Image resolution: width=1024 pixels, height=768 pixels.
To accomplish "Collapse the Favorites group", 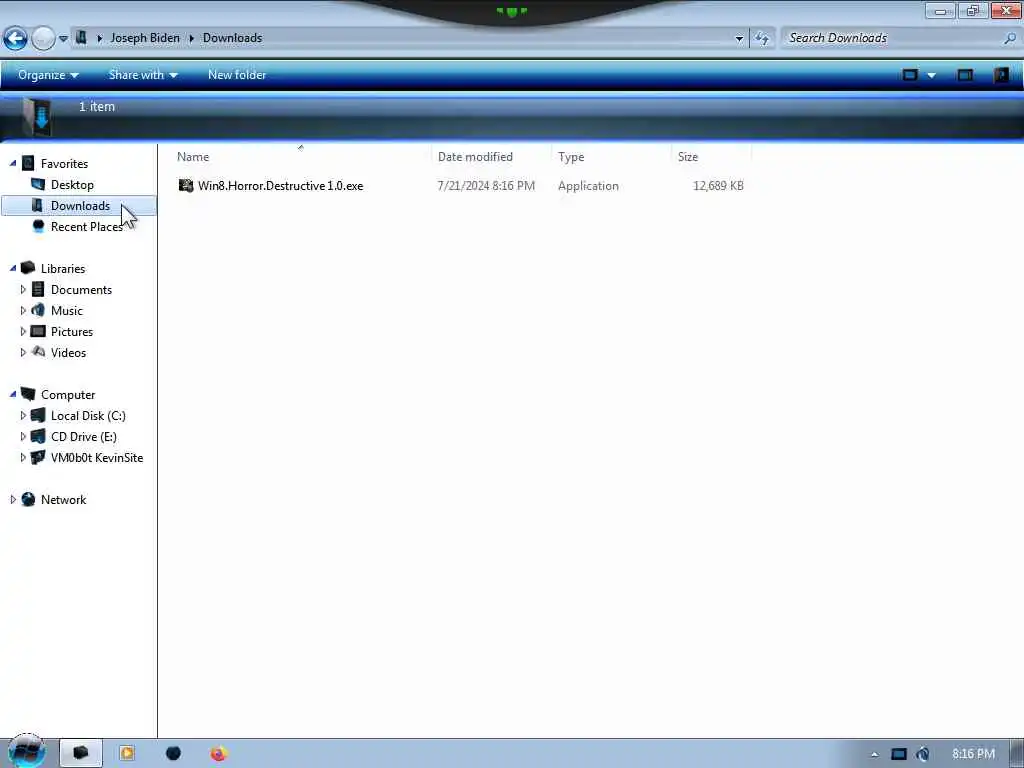I will point(12,163).
